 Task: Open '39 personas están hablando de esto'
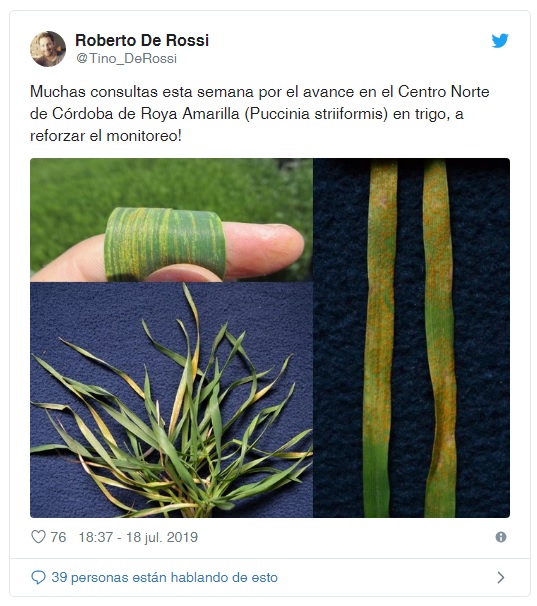coord(164,577)
